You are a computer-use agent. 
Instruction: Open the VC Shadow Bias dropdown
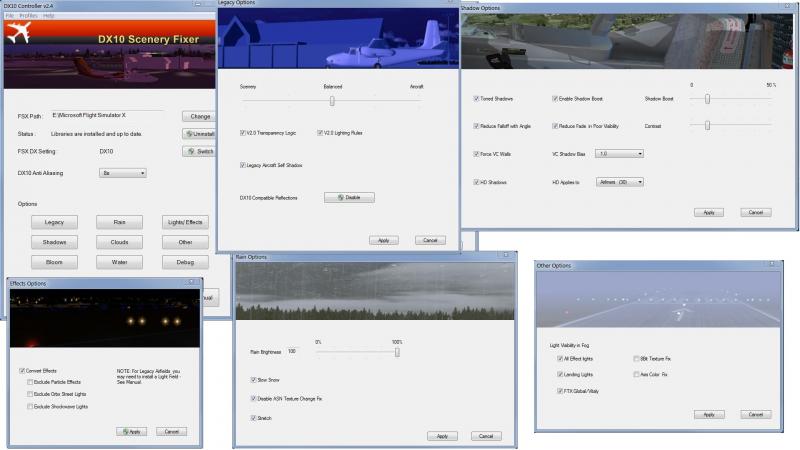[x=619, y=154]
